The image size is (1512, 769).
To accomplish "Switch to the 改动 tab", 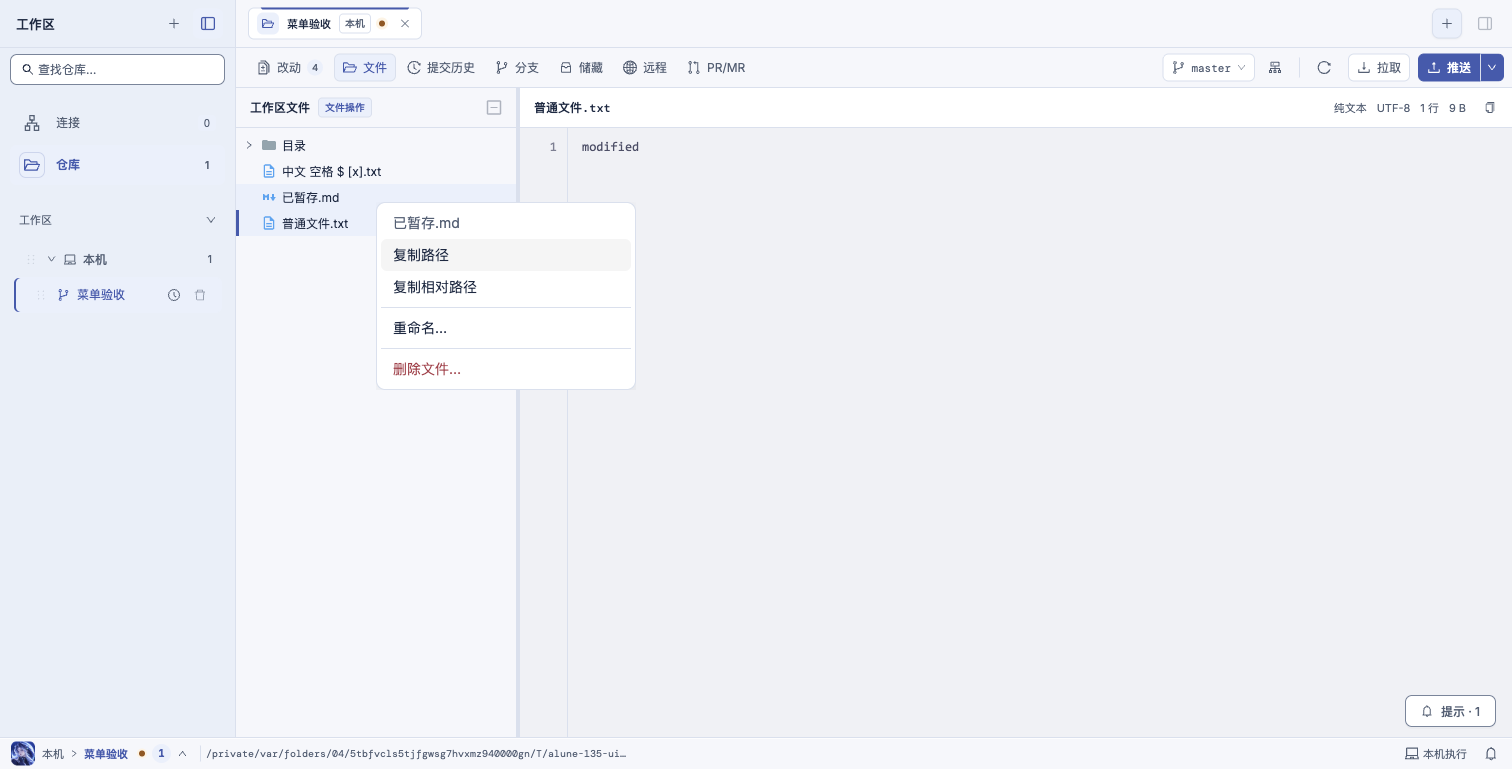I will 289,68.
